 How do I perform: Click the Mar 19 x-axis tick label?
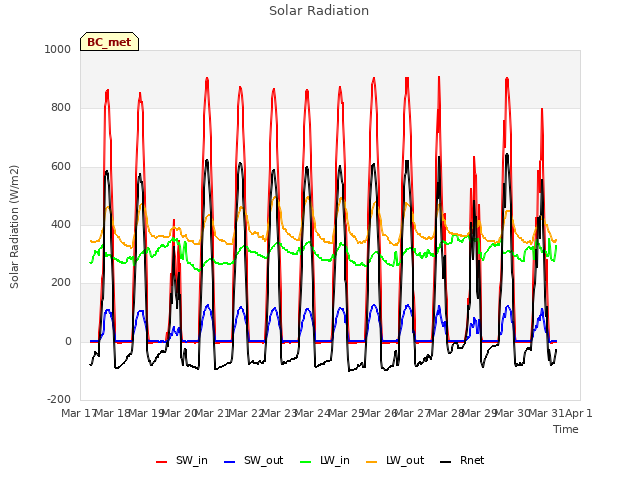point(145,413)
